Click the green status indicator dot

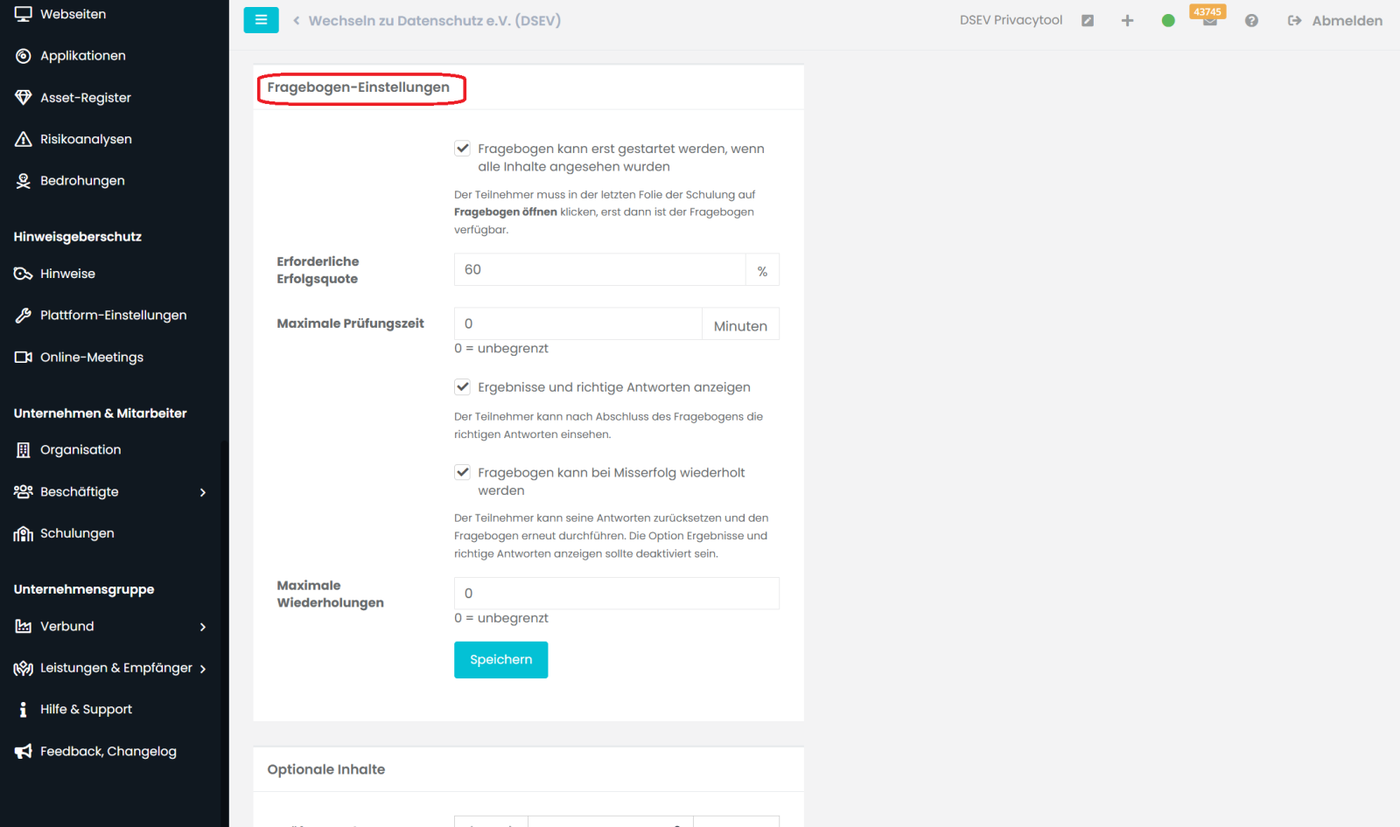(x=1168, y=21)
